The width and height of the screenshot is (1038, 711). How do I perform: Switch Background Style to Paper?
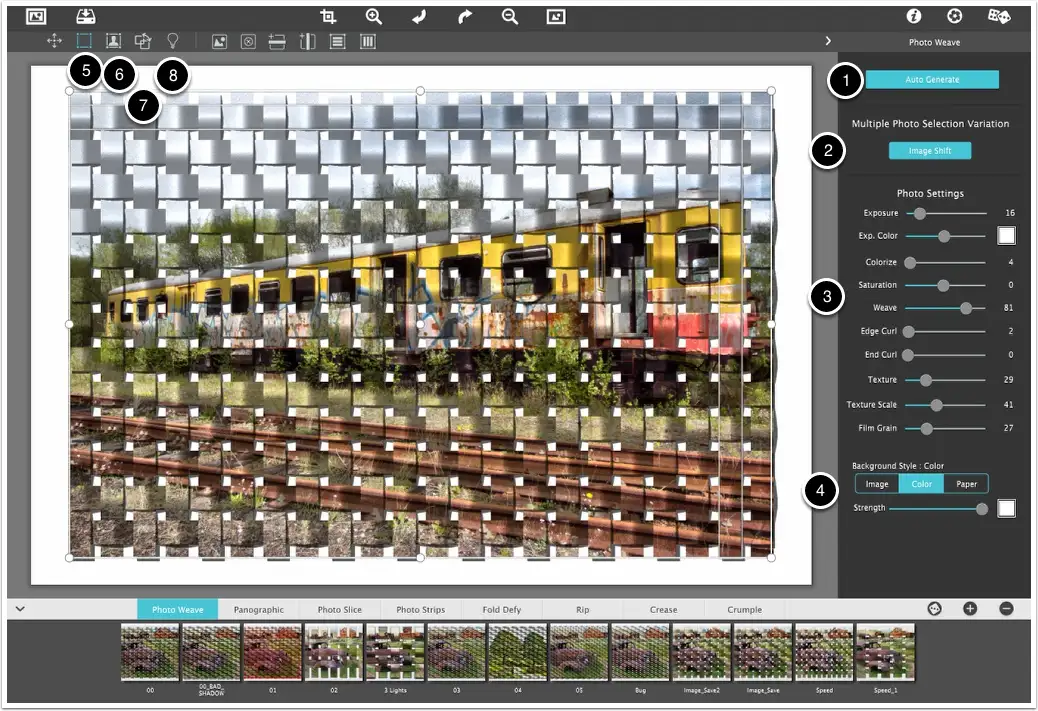[965, 483]
